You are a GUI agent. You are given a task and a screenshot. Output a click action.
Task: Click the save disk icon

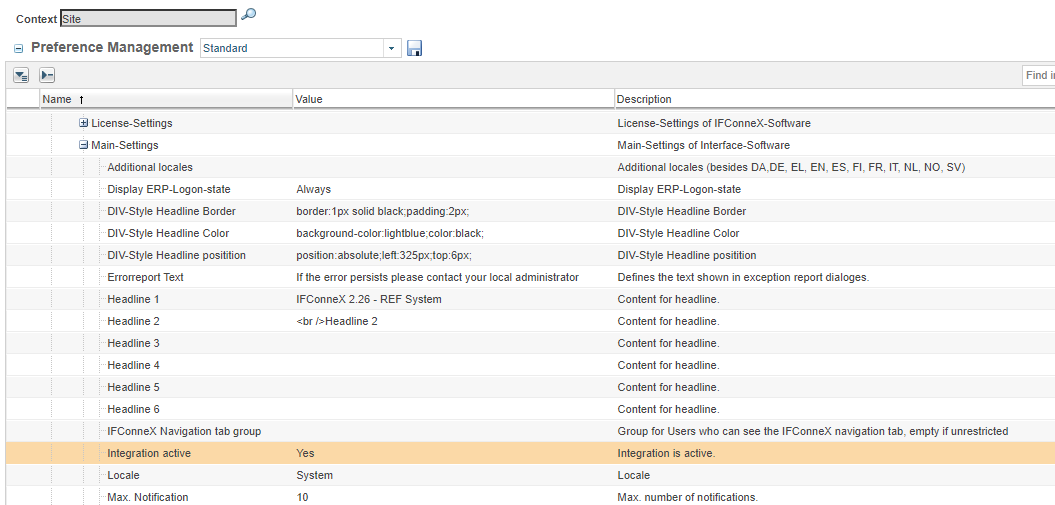[x=415, y=48]
